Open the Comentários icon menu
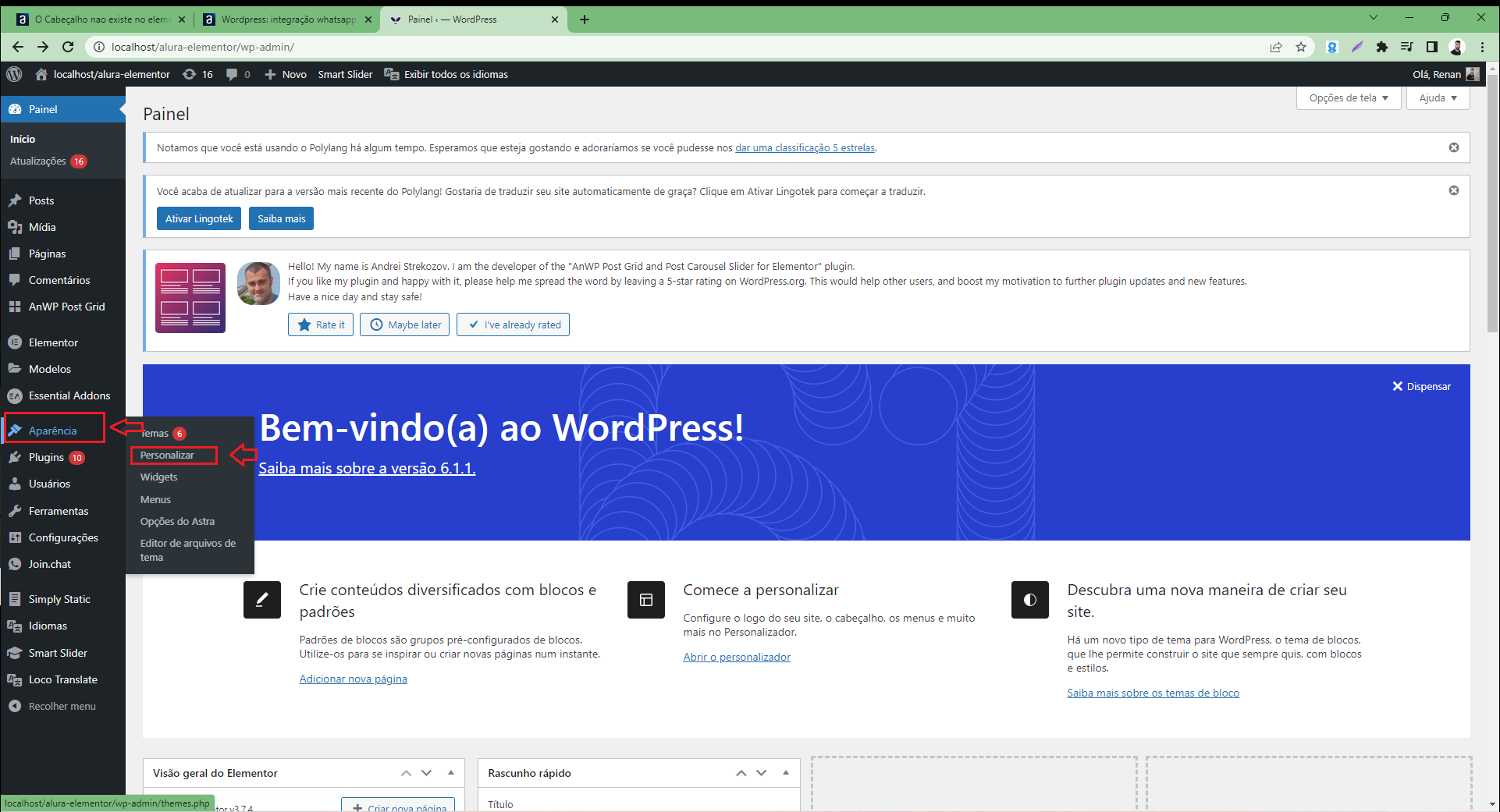The width and height of the screenshot is (1500, 812). (x=15, y=280)
